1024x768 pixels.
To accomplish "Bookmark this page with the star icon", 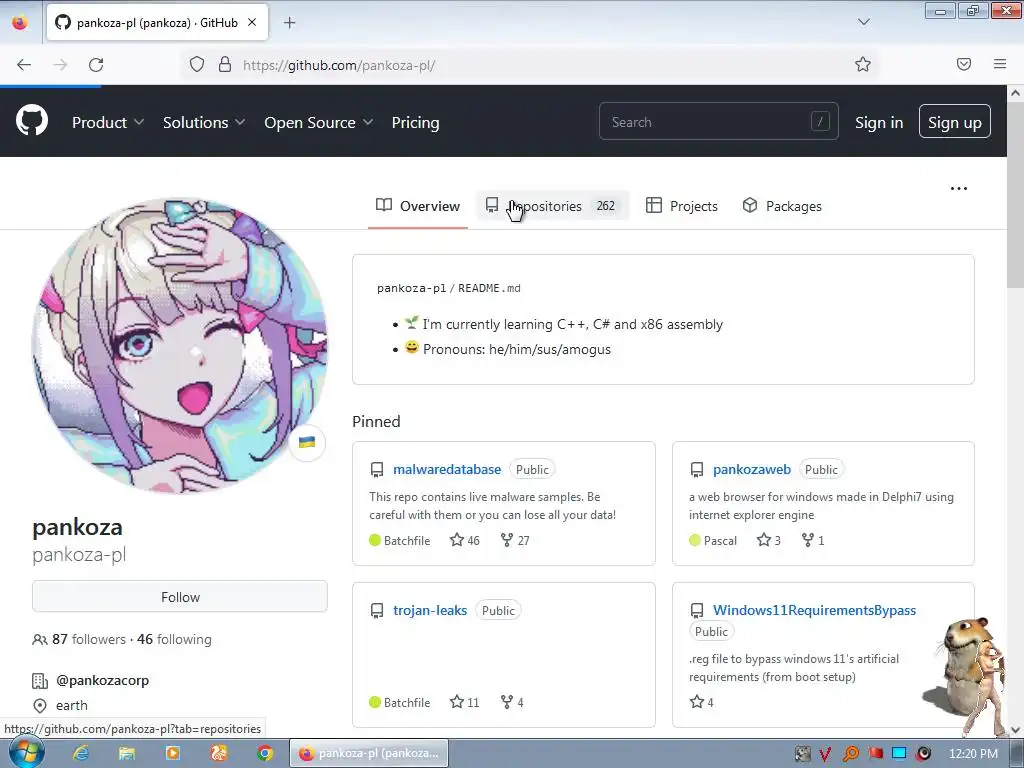I will pyautogui.click(x=863, y=64).
